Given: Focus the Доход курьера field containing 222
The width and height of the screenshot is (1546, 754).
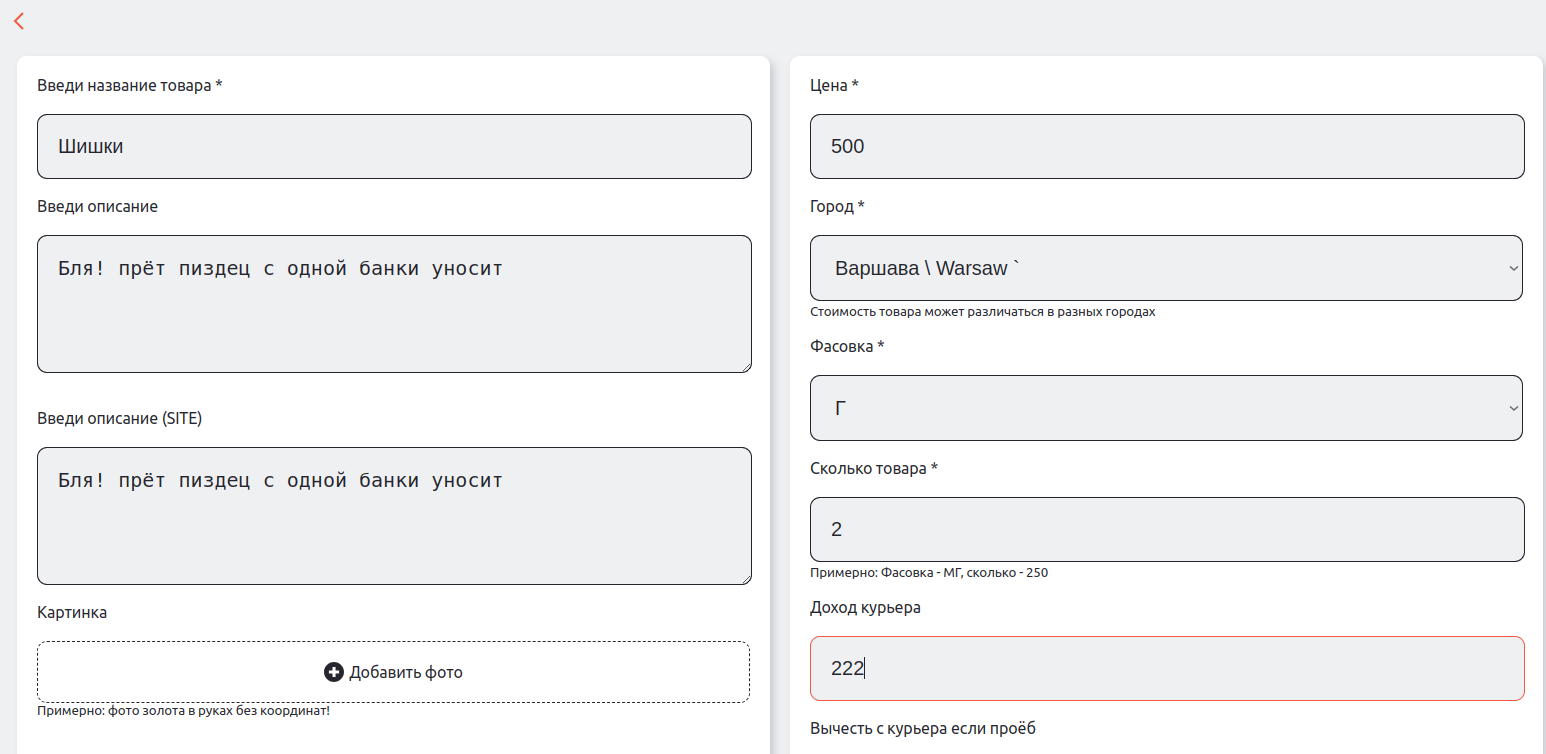Looking at the screenshot, I should click(x=1166, y=668).
